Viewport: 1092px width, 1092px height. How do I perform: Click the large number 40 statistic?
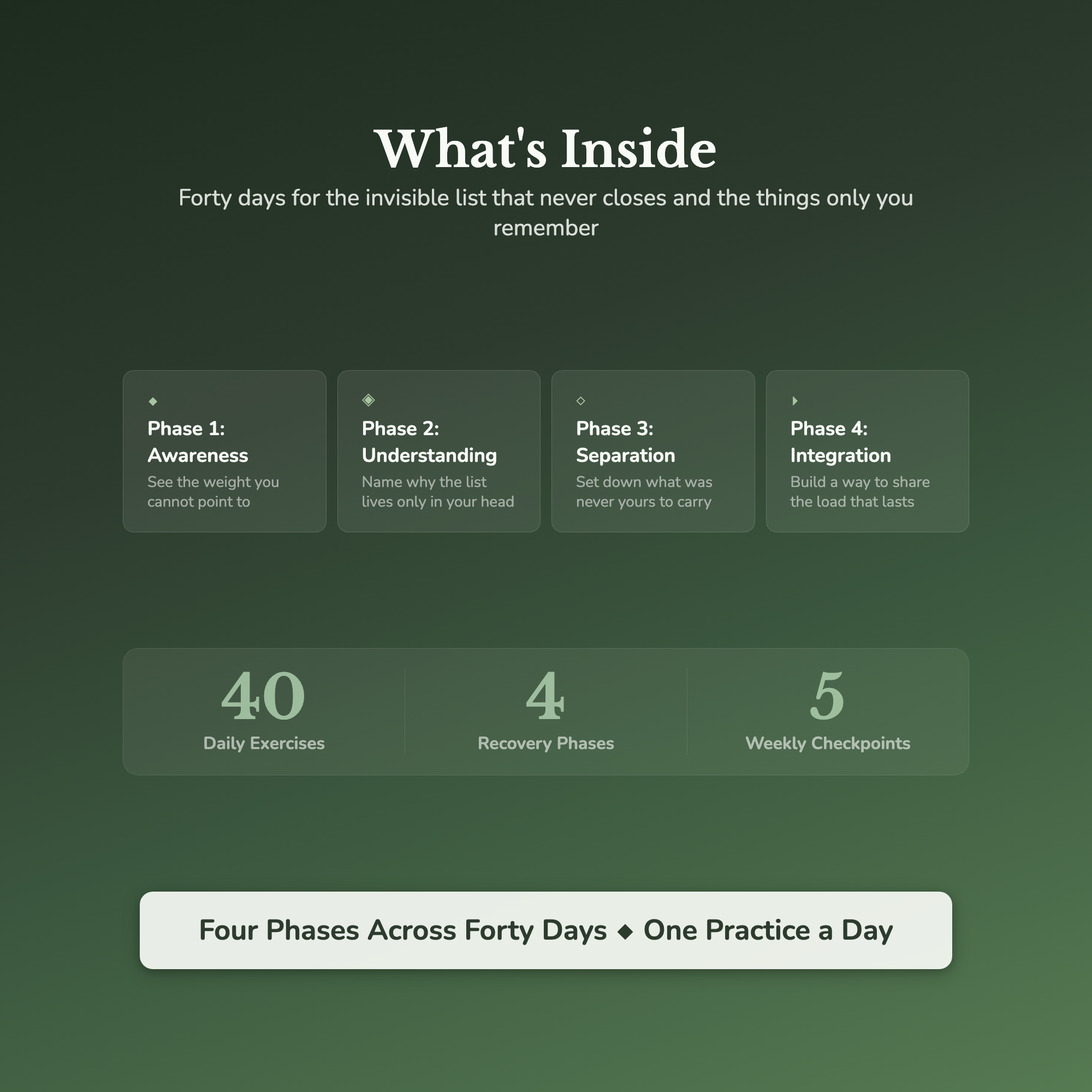263,696
